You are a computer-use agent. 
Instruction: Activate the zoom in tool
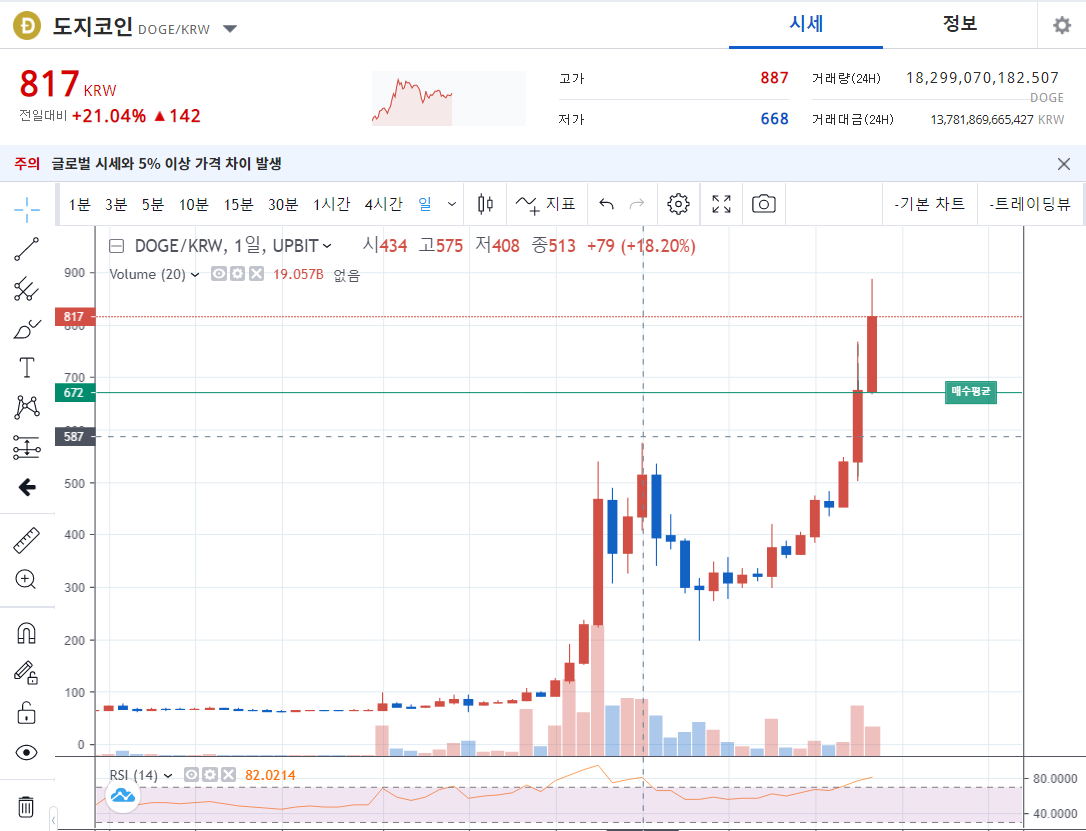[x=26, y=579]
